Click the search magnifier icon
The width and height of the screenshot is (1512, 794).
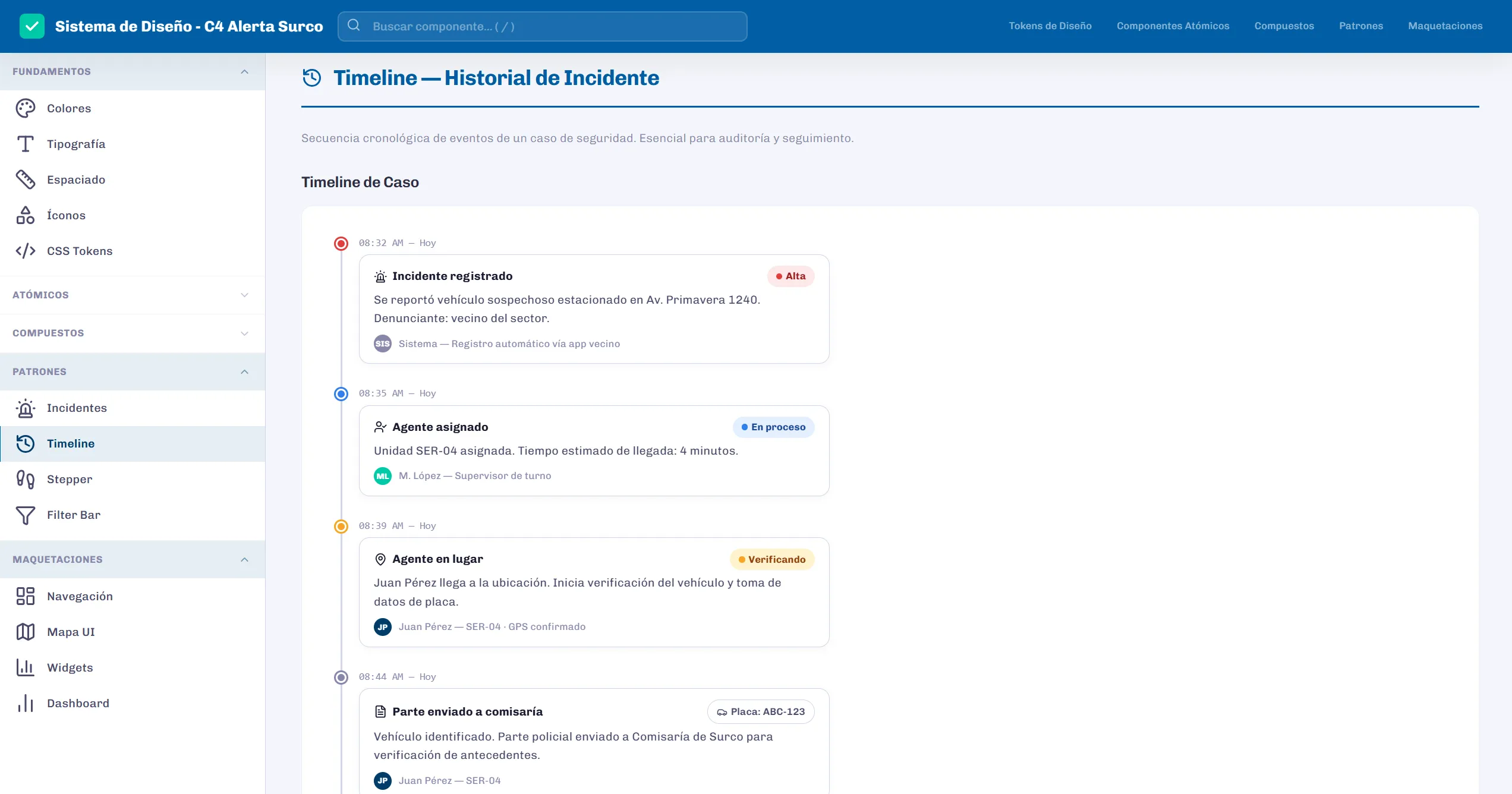(354, 25)
